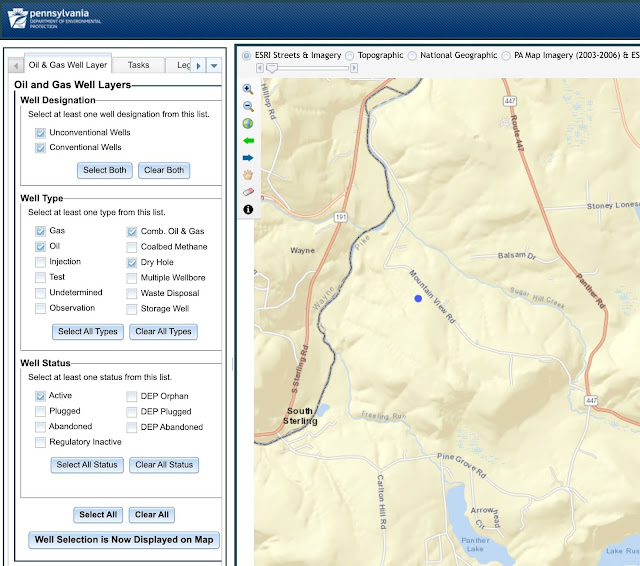Check Observation well type

tap(40, 309)
